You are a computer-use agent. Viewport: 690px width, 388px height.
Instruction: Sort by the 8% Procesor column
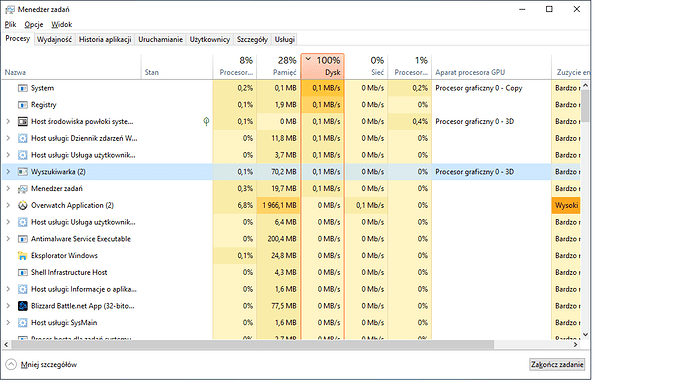click(x=235, y=66)
